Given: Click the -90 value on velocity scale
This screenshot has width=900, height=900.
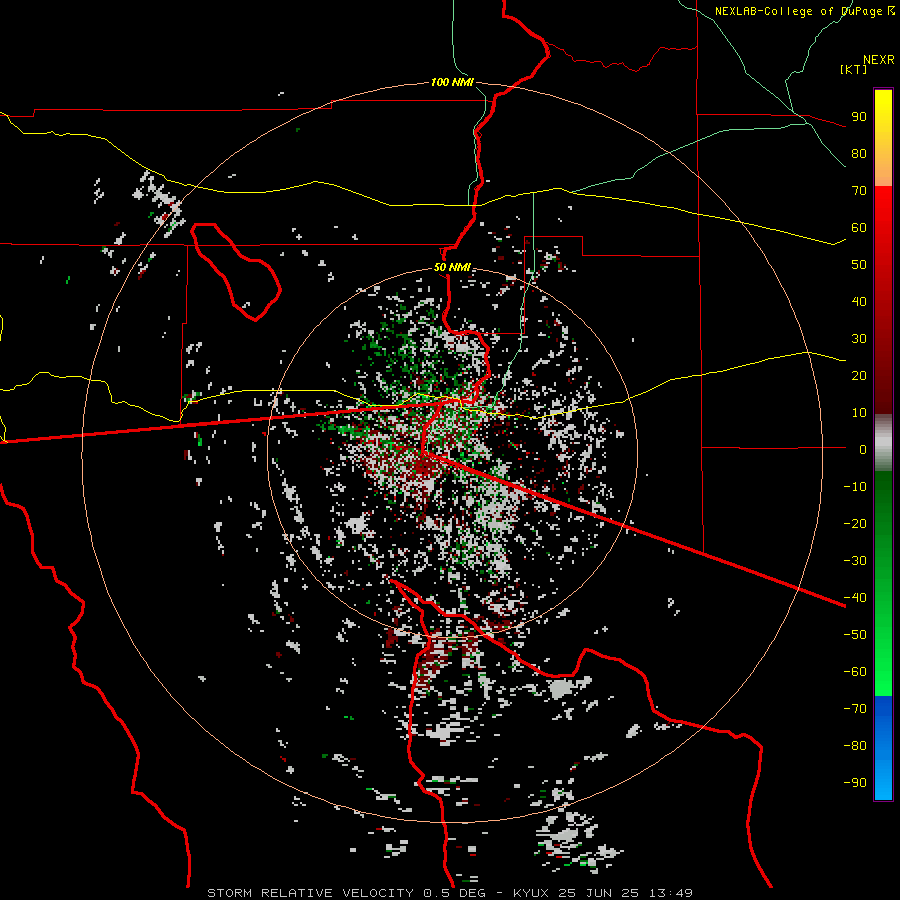Looking at the screenshot, I should pyautogui.click(x=855, y=782).
